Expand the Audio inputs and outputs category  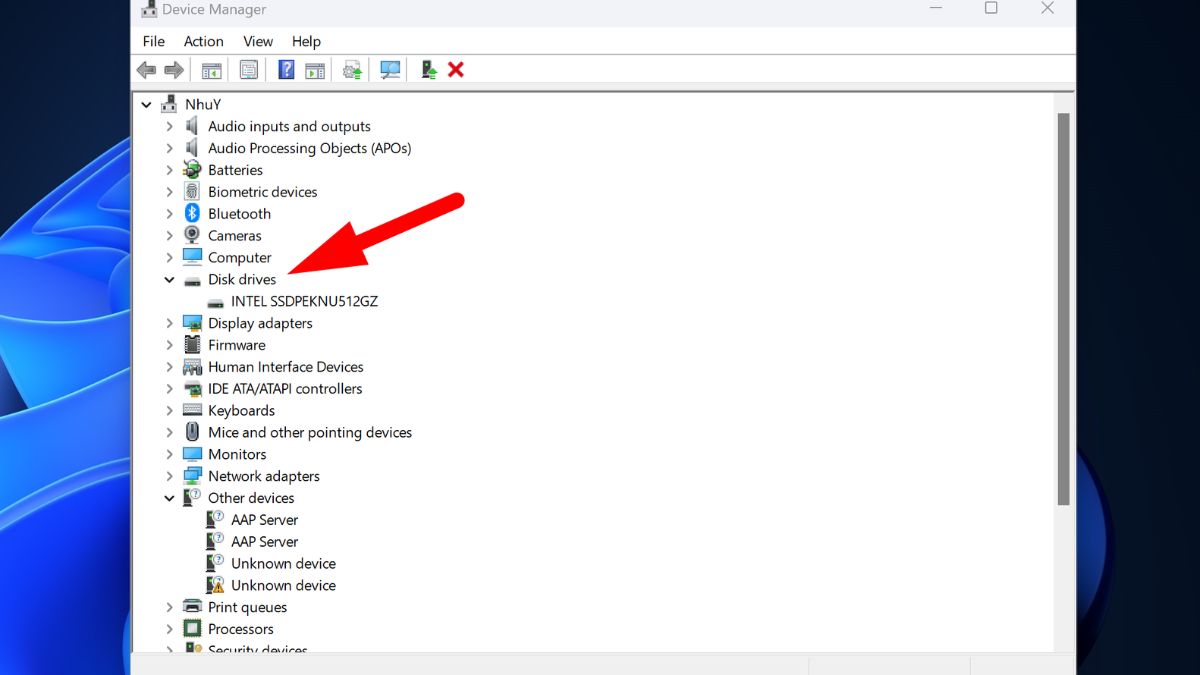pyautogui.click(x=169, y=126)
